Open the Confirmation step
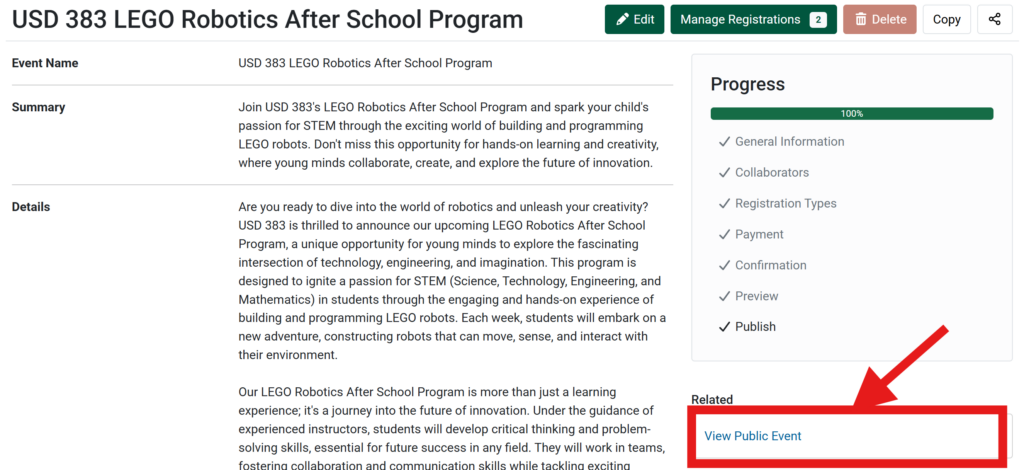Image resolution: width=1024 pixels, height=470 pixels. click(770, 265)
